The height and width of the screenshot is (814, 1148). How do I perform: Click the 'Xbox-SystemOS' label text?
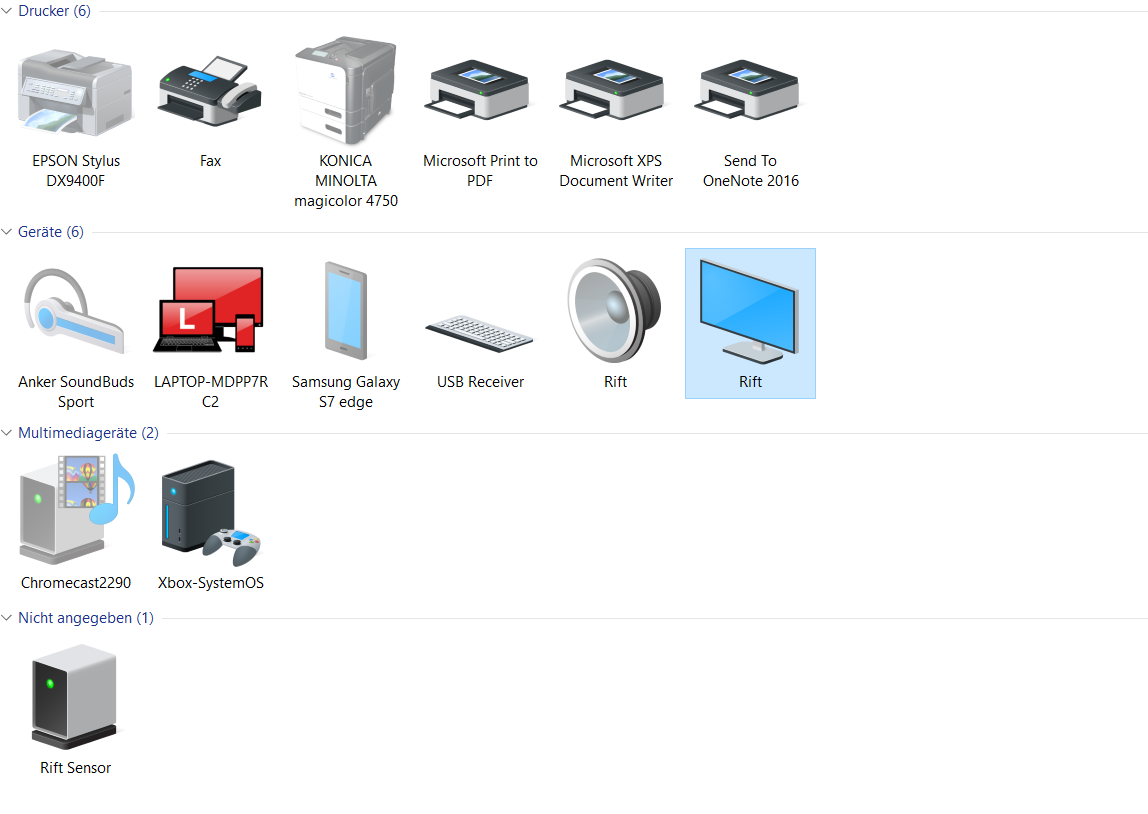click(x=211, y=583)
